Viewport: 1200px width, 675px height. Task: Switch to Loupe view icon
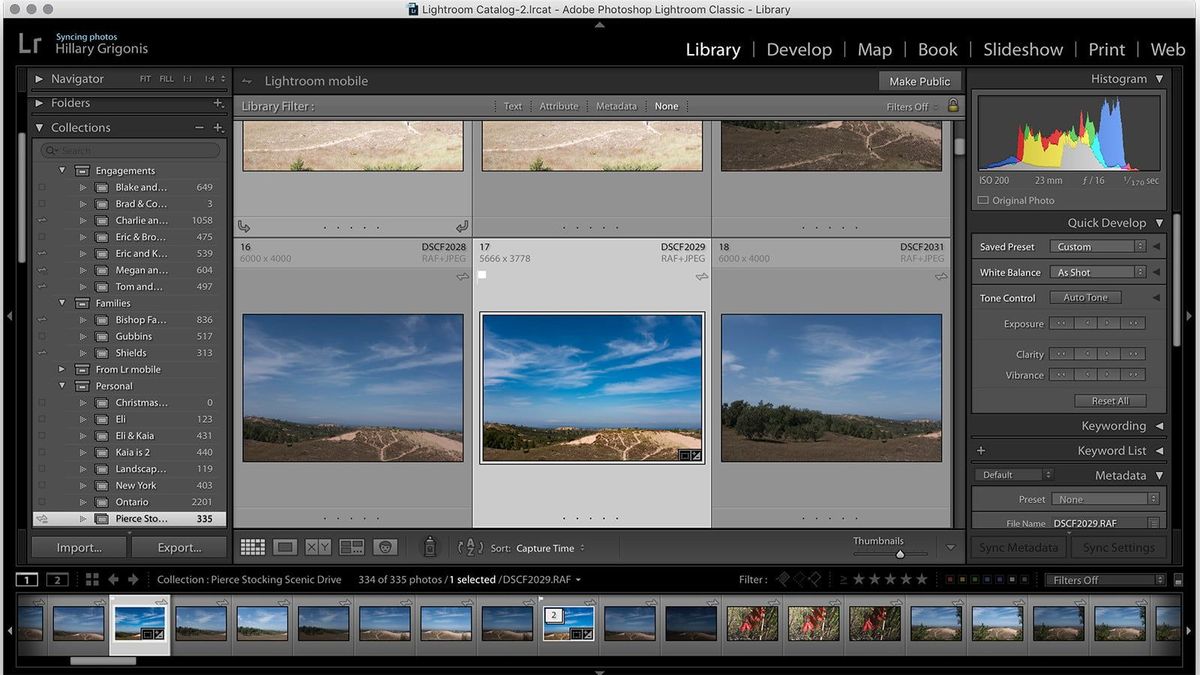coord(286,547)
